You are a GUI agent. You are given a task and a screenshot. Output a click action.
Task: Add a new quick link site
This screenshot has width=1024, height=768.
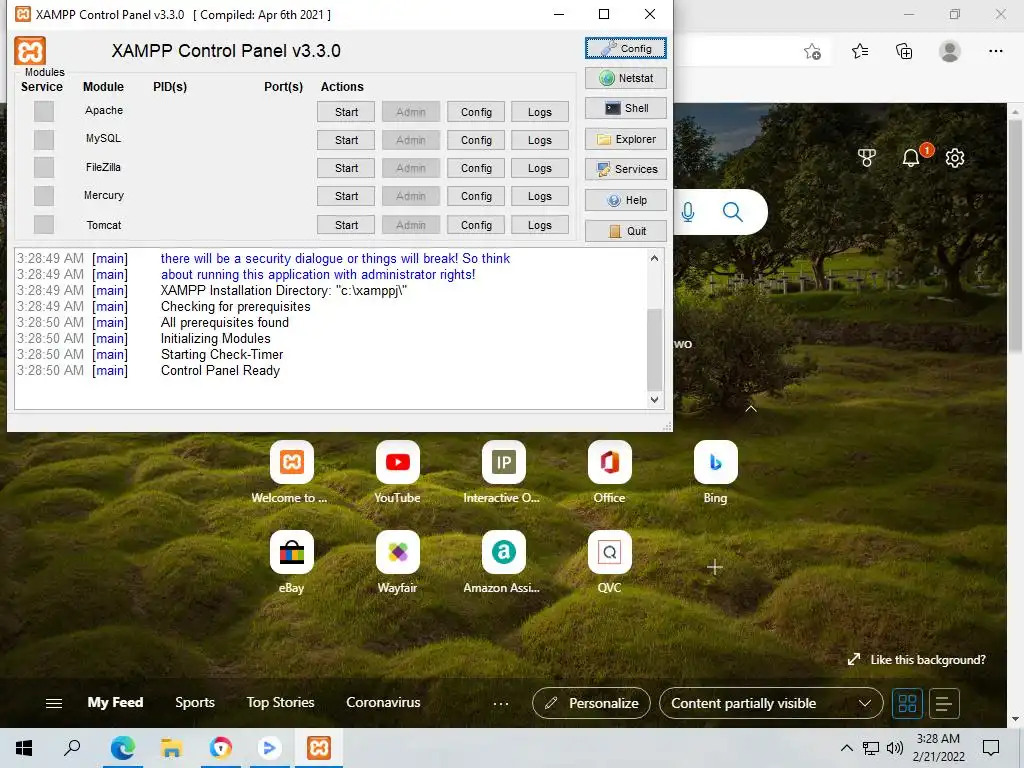(x=715, y=568)
